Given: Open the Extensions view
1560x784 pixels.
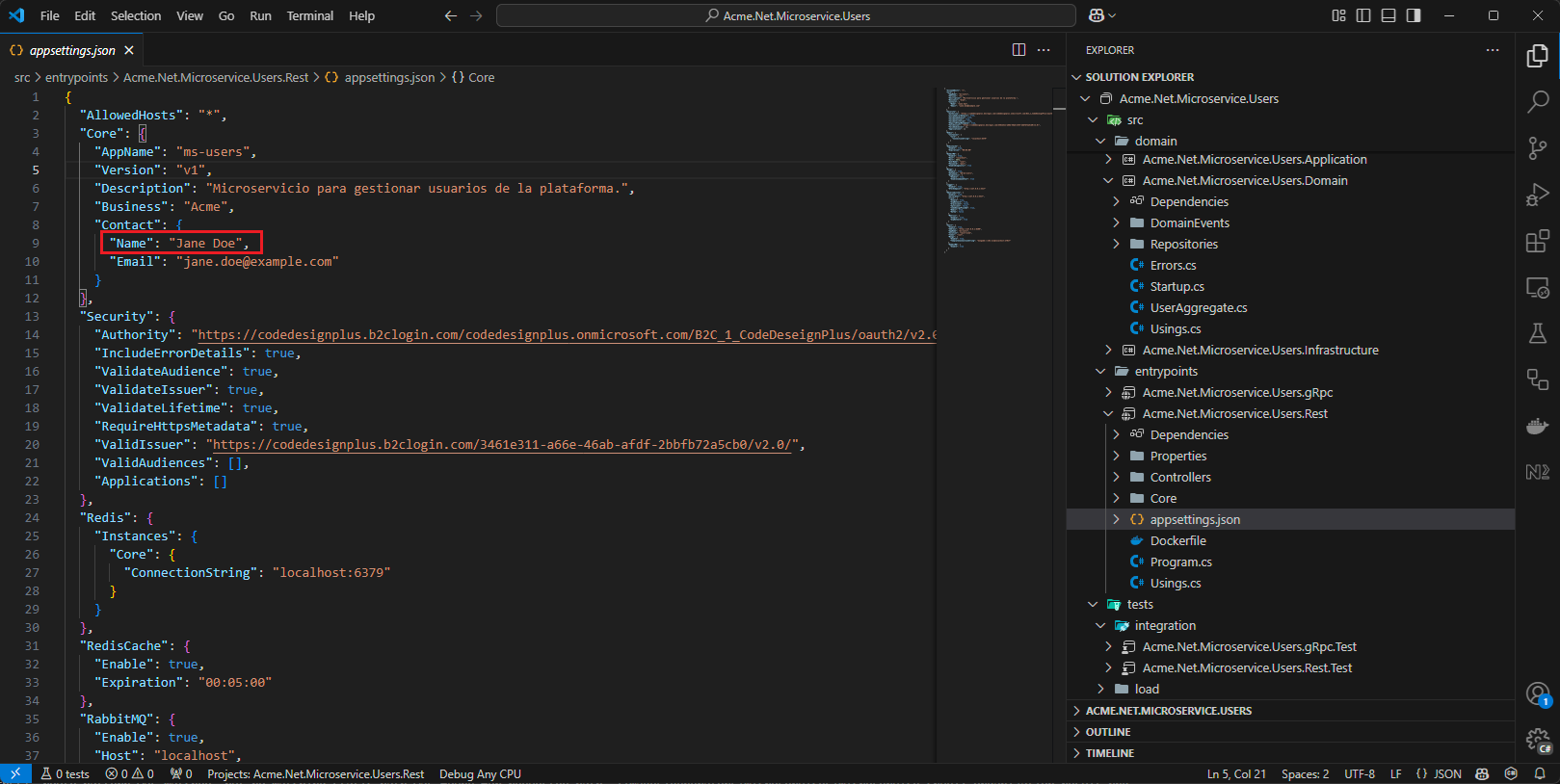Looking at the screenshot, I should (x=1538, y=241).
